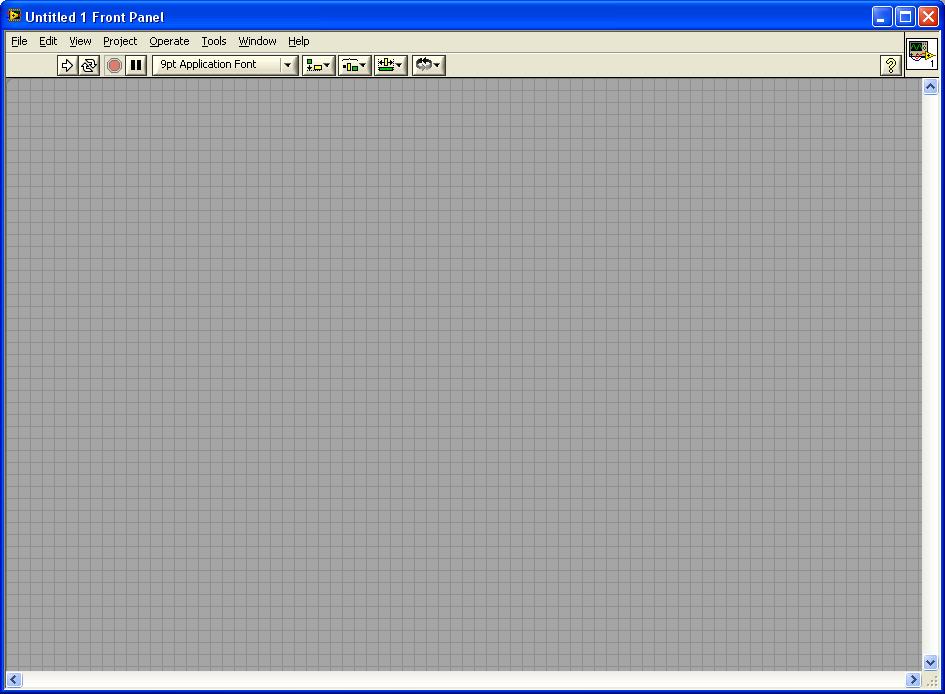Open the Operate menu
Viewport: 945px width, 694px height.
pos(169,41)
